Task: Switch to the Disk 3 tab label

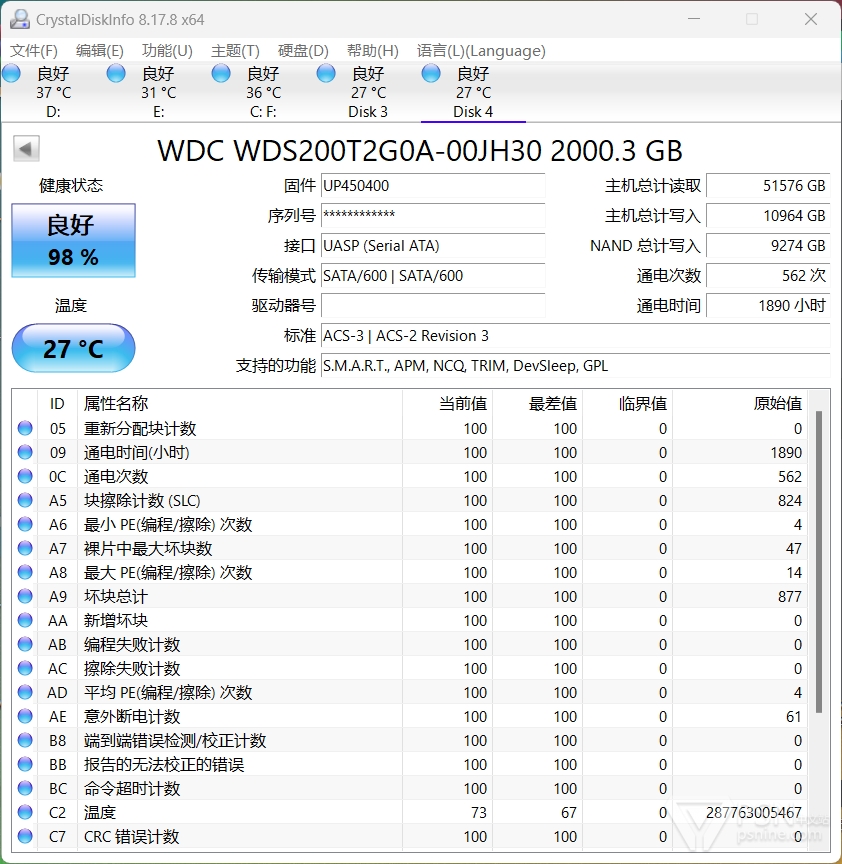Action: tap(368, 112)
